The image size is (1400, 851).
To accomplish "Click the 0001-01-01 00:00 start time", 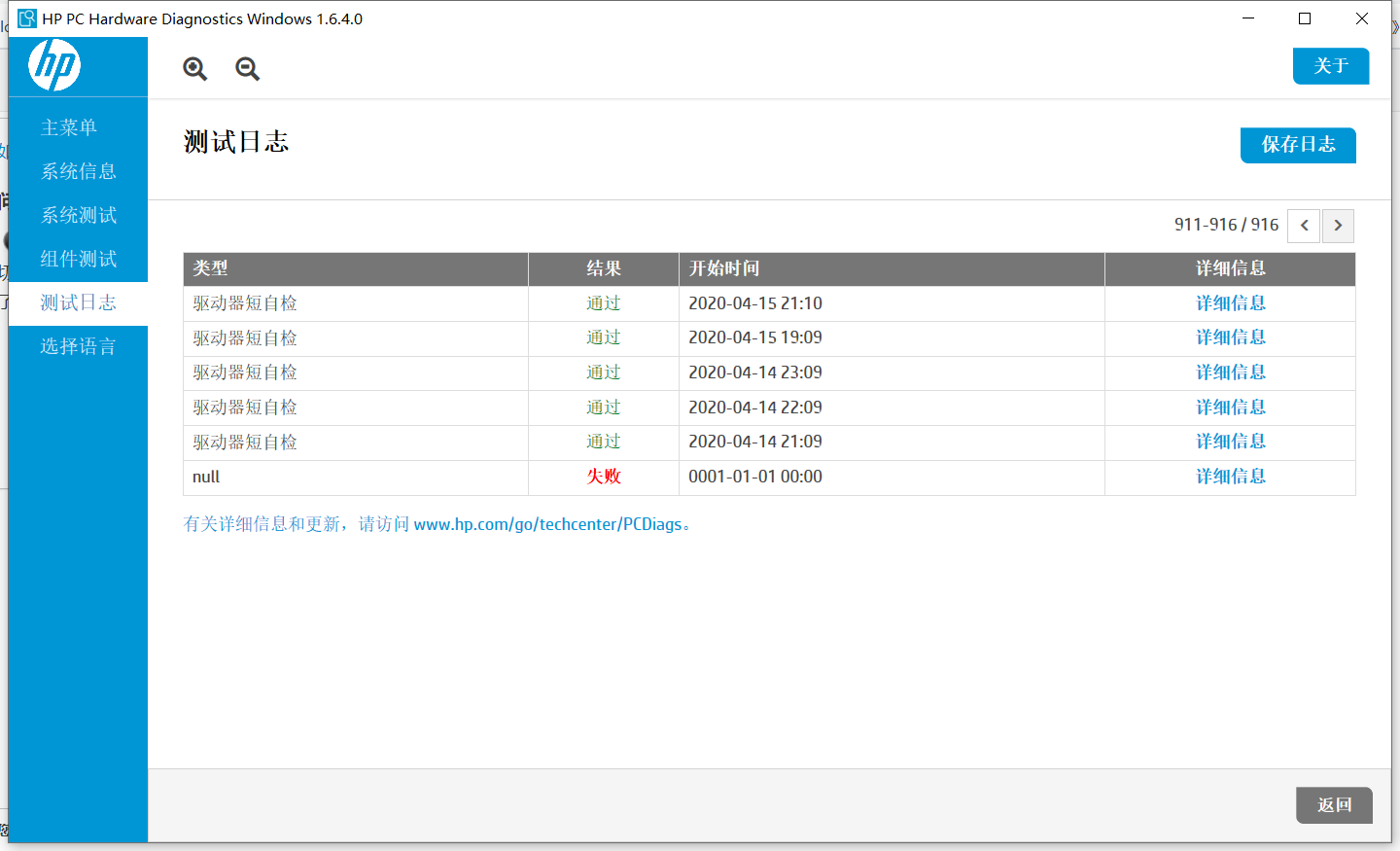I will (x=755, y=477).
